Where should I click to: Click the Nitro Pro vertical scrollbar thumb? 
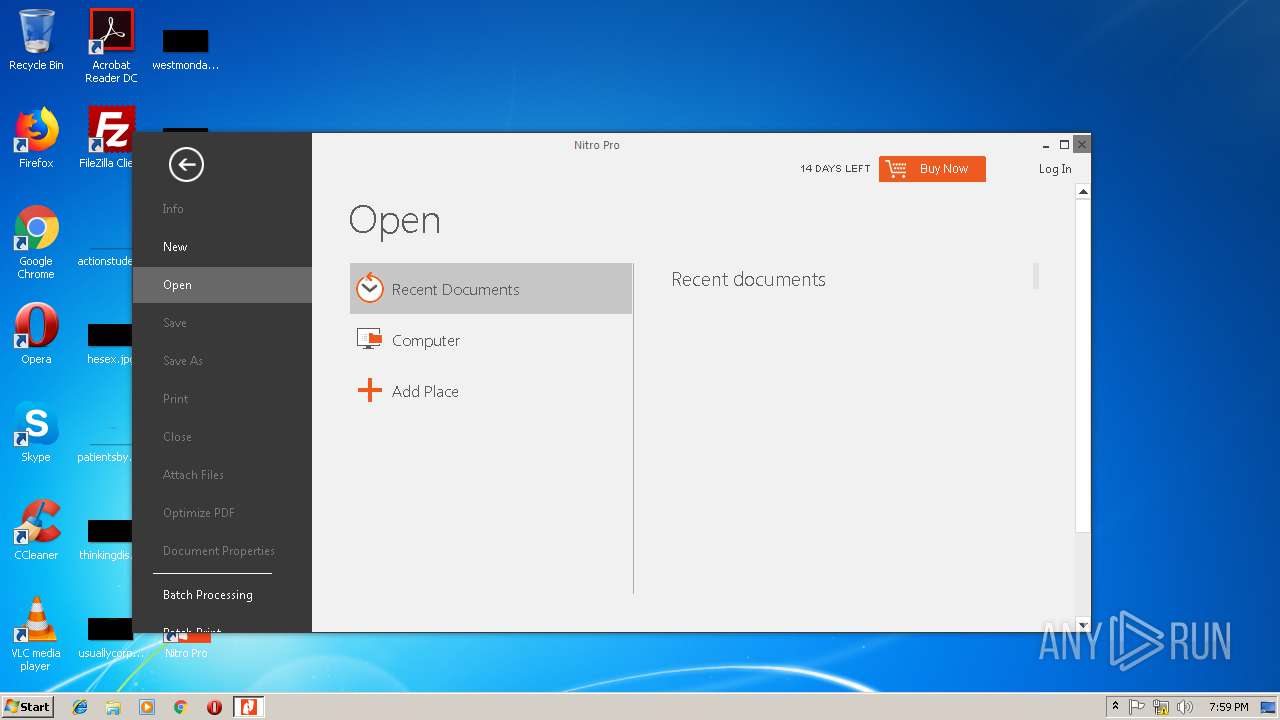pyautogui.click(x=1083, y=365)
